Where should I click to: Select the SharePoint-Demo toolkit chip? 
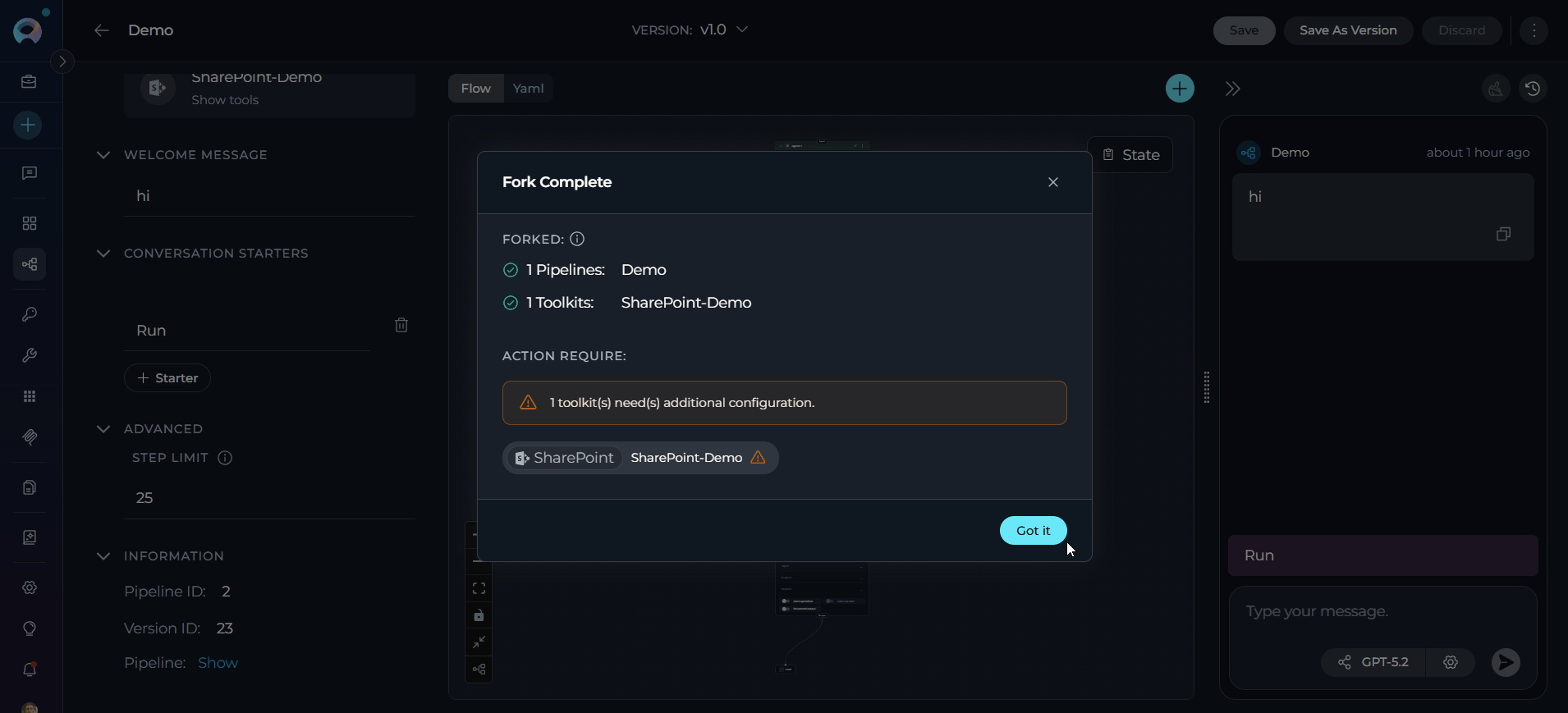(640, 458)
